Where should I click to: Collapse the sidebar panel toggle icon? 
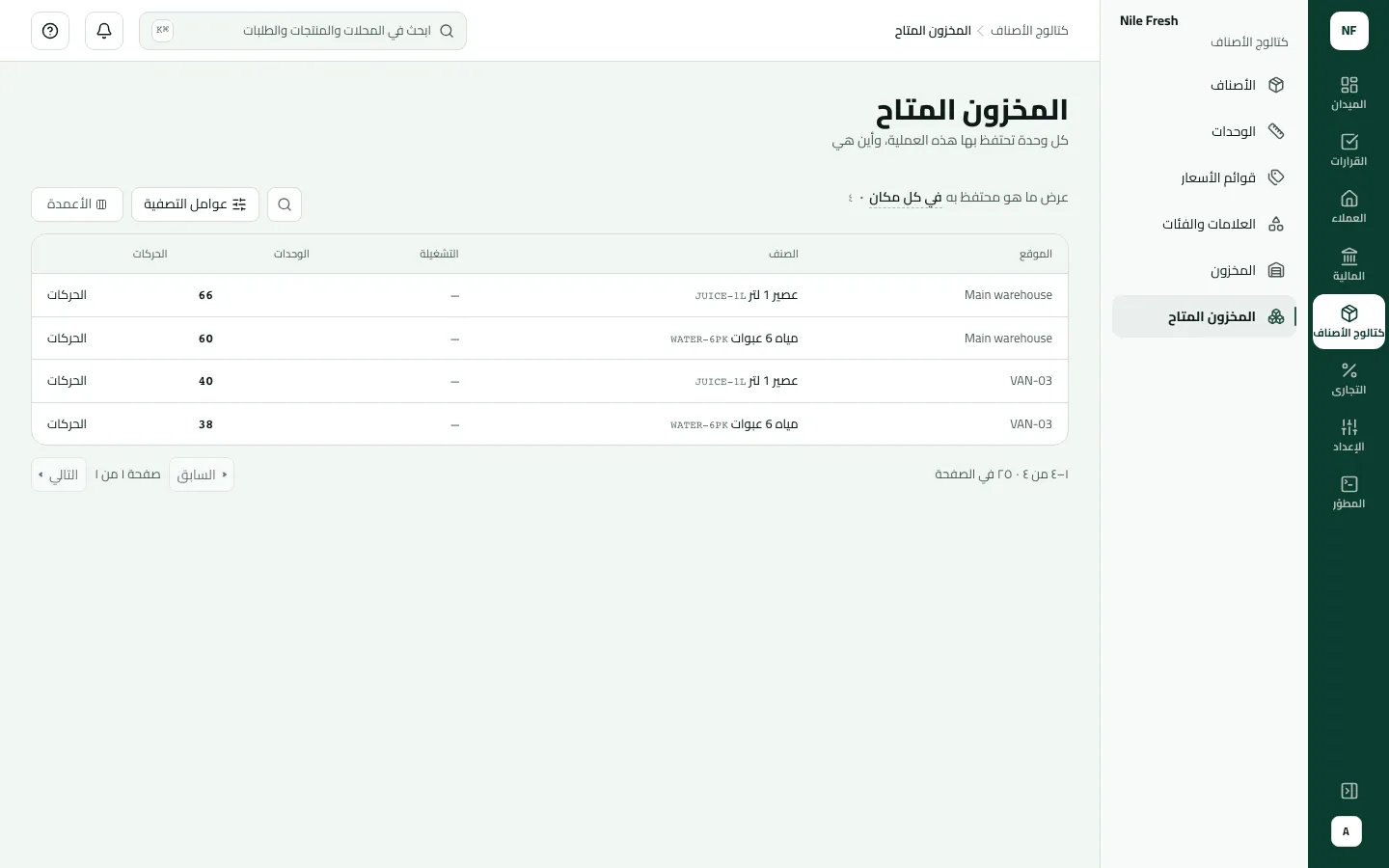[1349, 791]
